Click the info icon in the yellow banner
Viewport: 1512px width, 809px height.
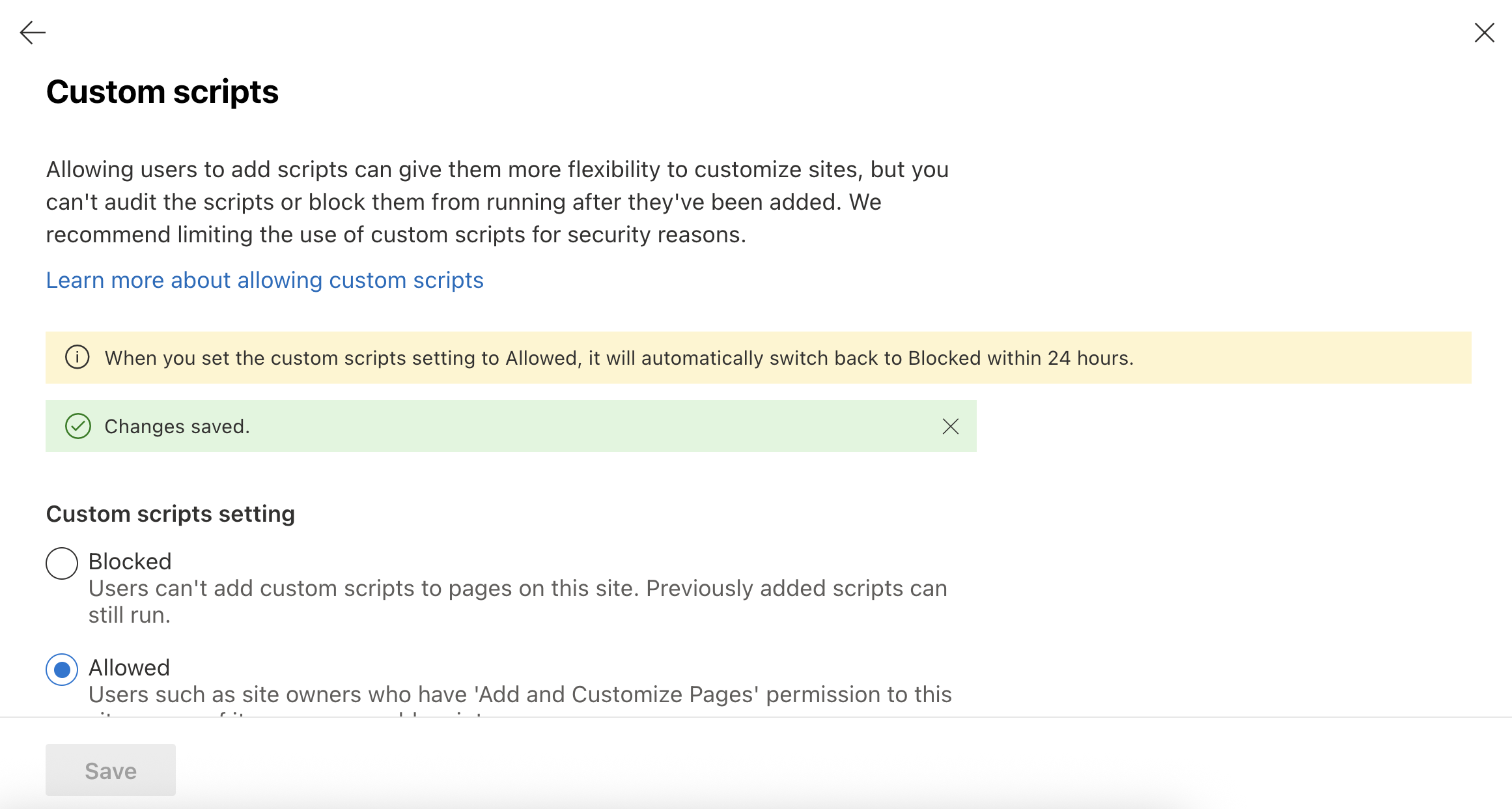(76, 357)
